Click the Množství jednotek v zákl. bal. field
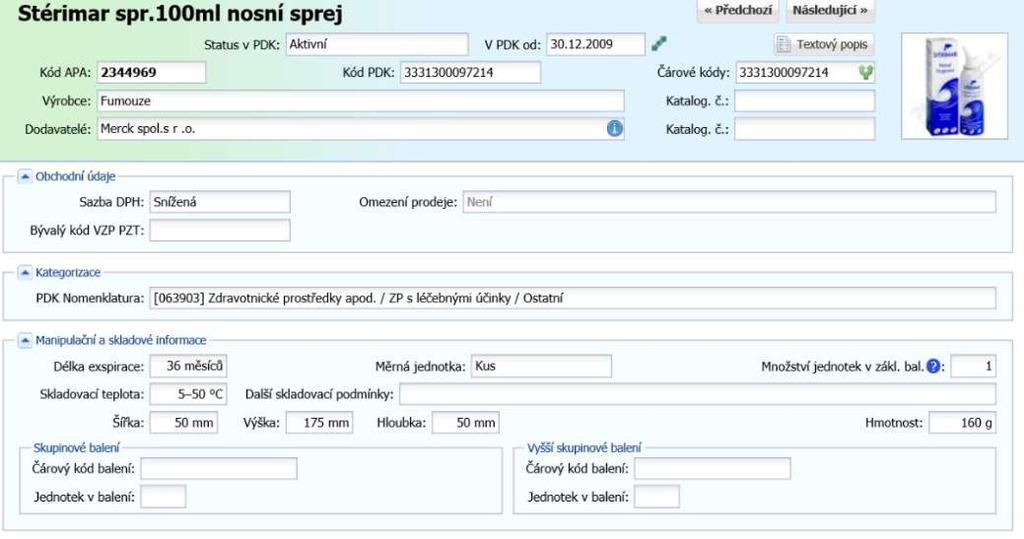1024x539 pixels. click(973, 366)
